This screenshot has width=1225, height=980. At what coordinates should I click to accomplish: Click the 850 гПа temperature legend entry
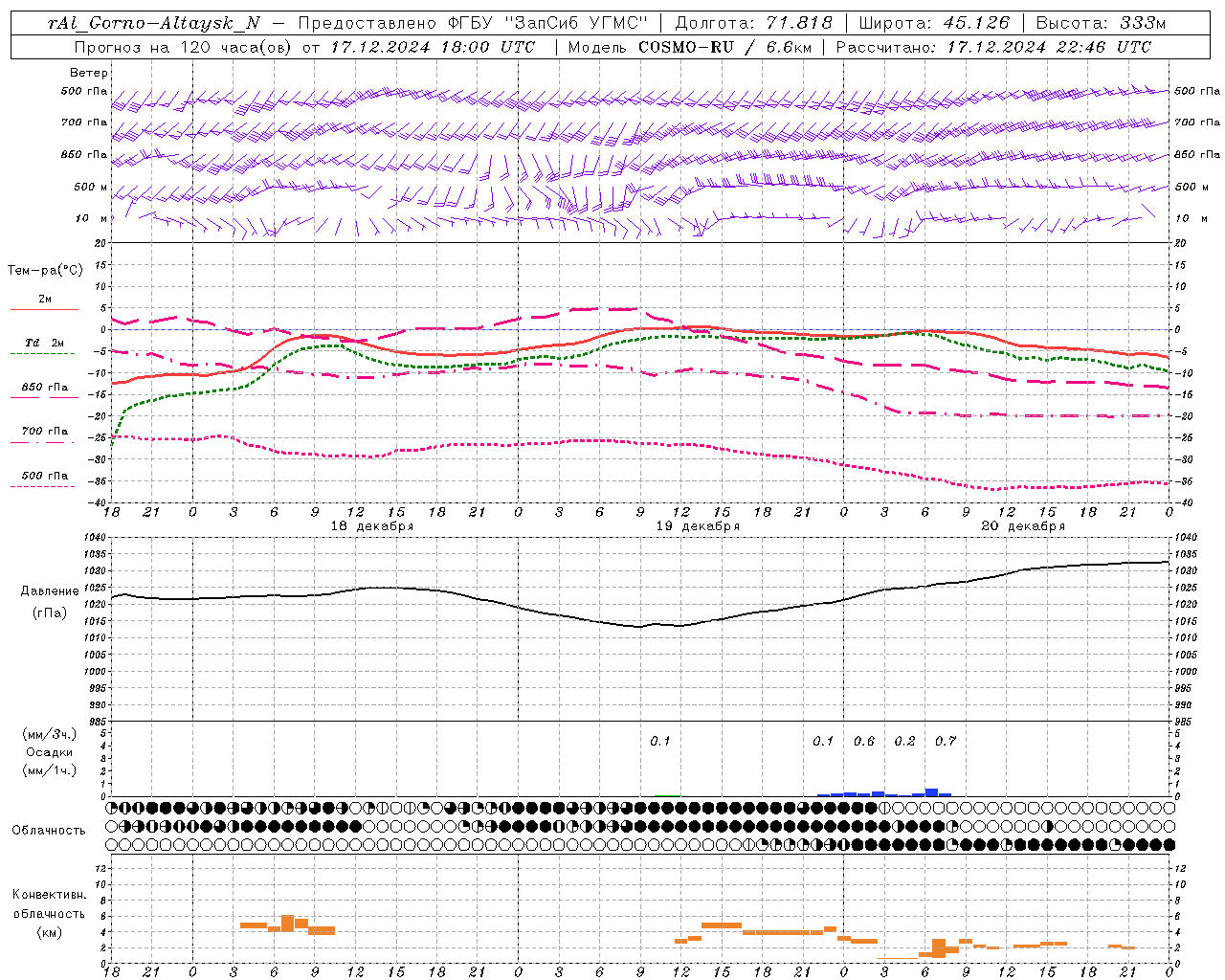(x=45, y=388)
